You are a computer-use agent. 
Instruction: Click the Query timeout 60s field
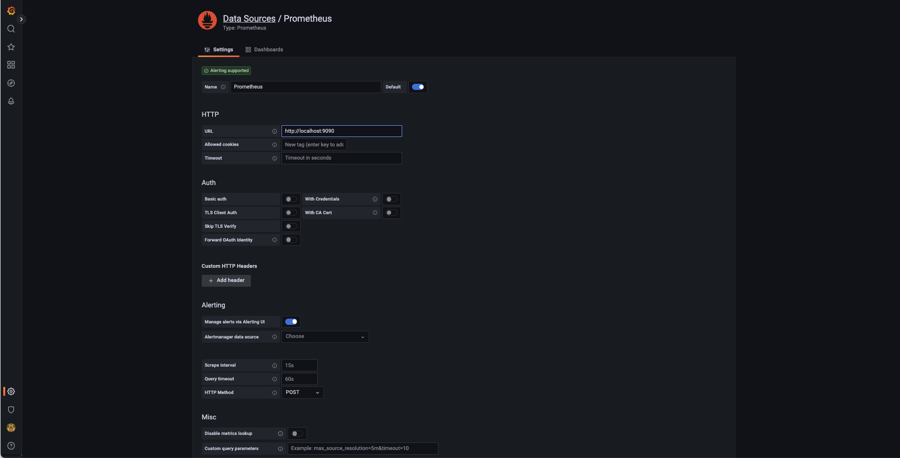(299, 379)
